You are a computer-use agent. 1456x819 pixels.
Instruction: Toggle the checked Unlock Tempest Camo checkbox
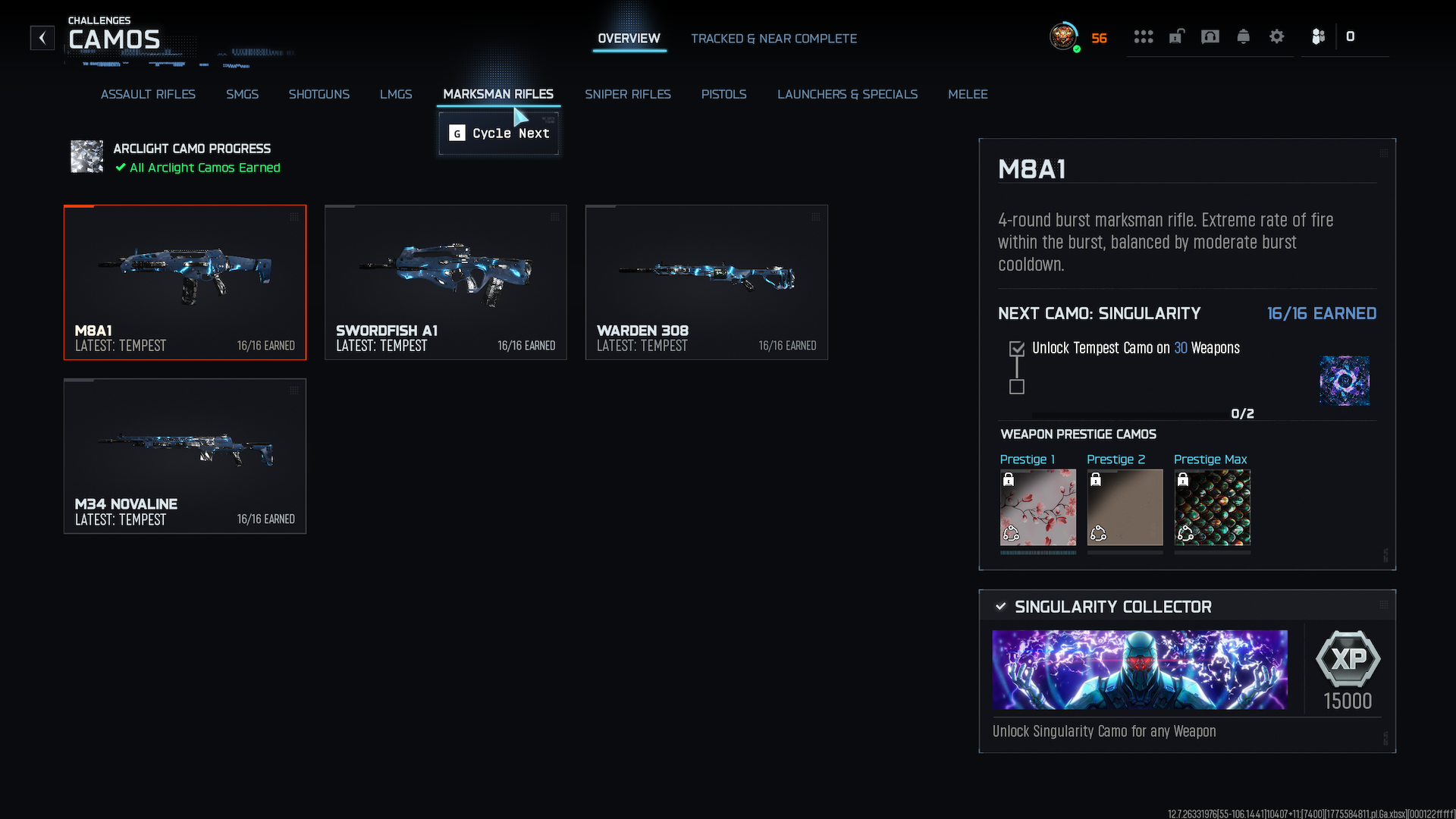click(x=1017, y=349)
